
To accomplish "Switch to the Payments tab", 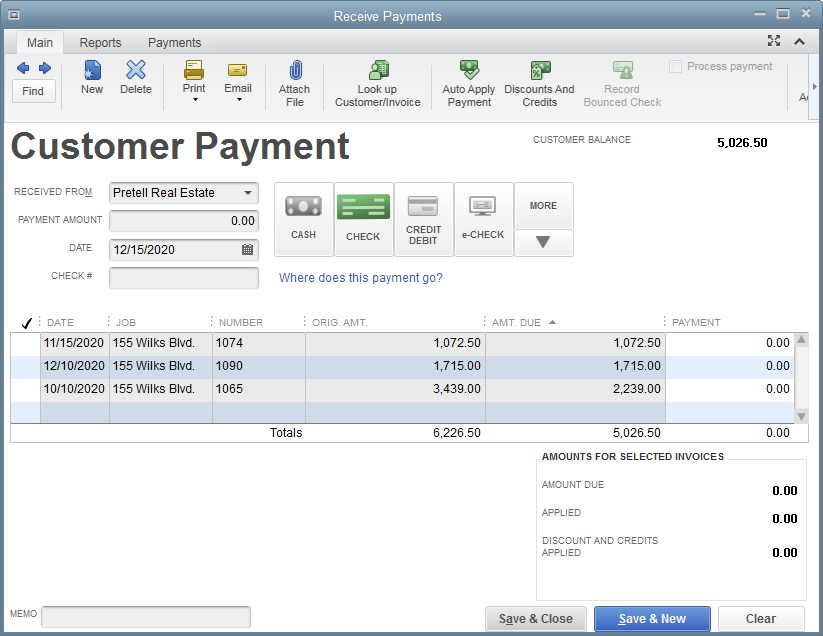I will coord(174,43).
